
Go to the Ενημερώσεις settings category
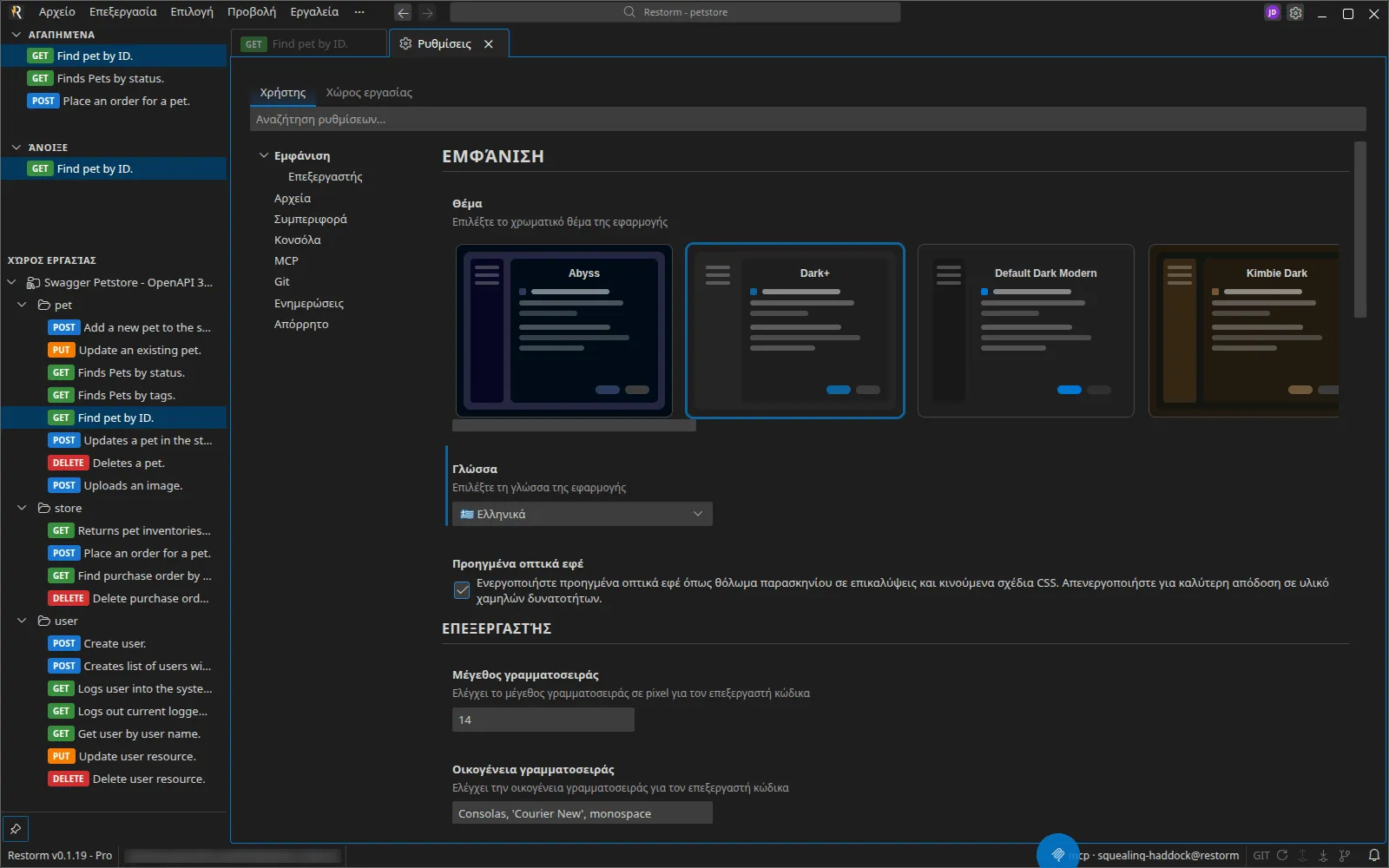coord(309,303)
